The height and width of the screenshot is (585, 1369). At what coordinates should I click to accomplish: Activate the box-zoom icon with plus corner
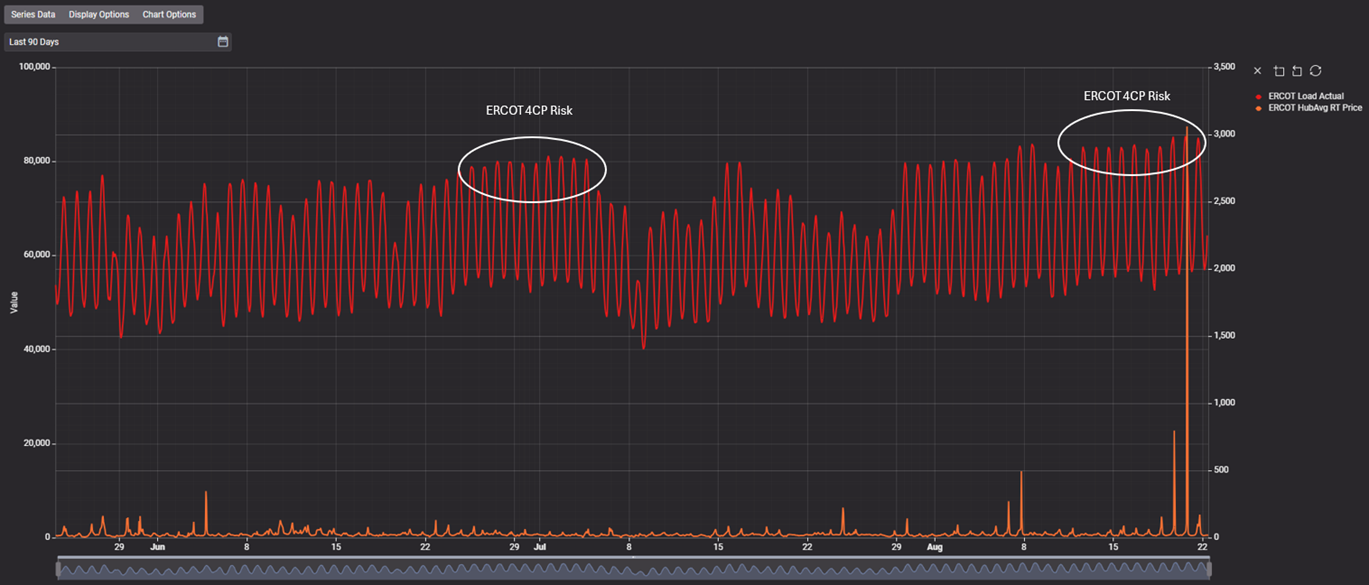tap(1279, 71)
